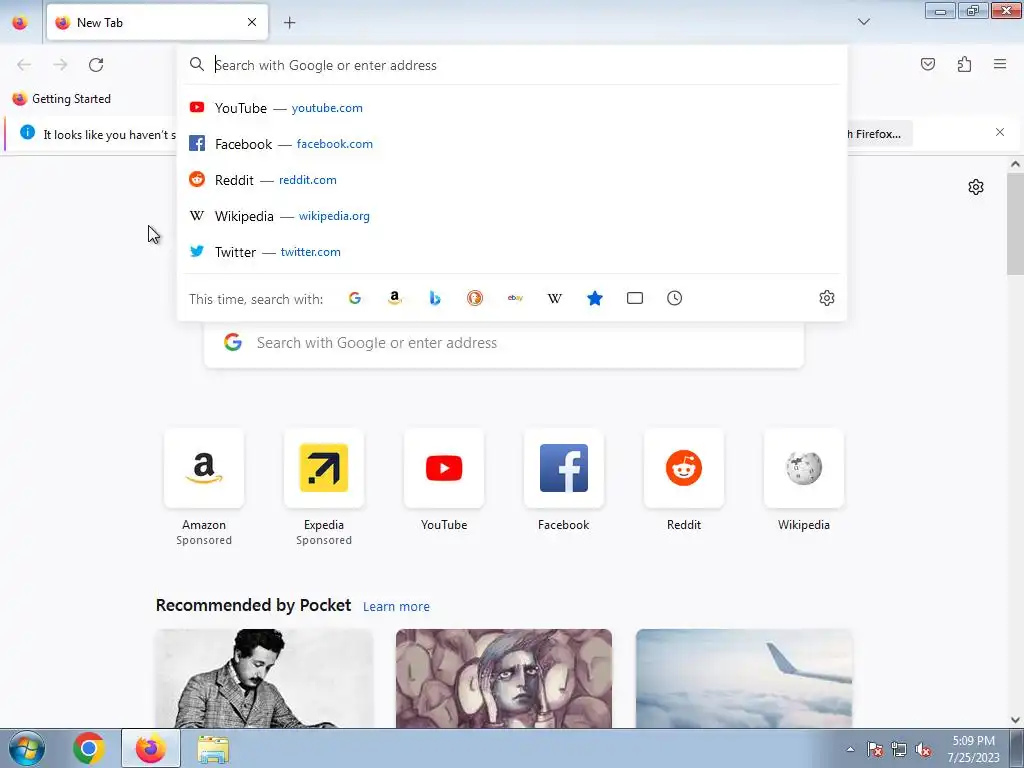Screen dimensions: 1024x768
Task: Click the scrollbar down arrow
Action: tap(1015, 720)
